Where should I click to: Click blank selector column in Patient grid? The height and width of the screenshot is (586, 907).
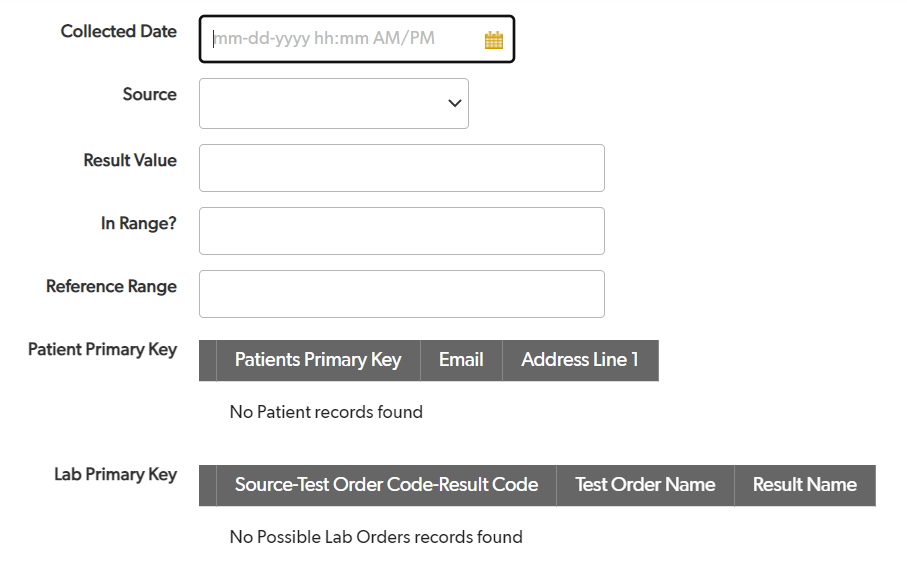point(208,360)
